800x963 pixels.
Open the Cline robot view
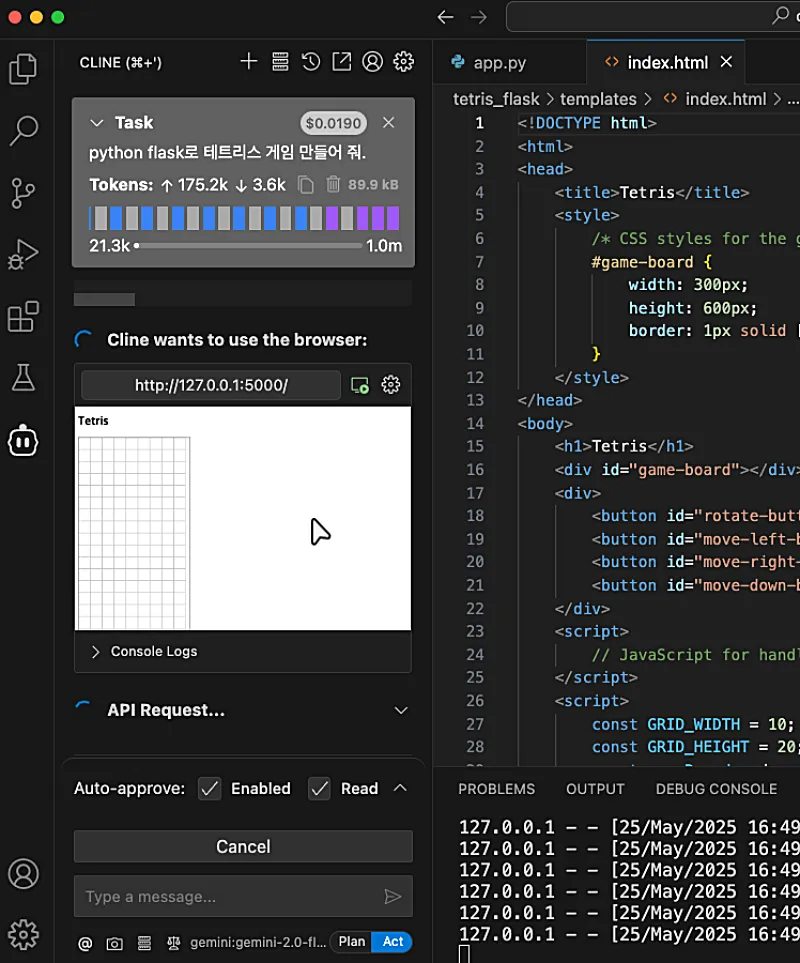pyautogui.click(x=23, y=440)
